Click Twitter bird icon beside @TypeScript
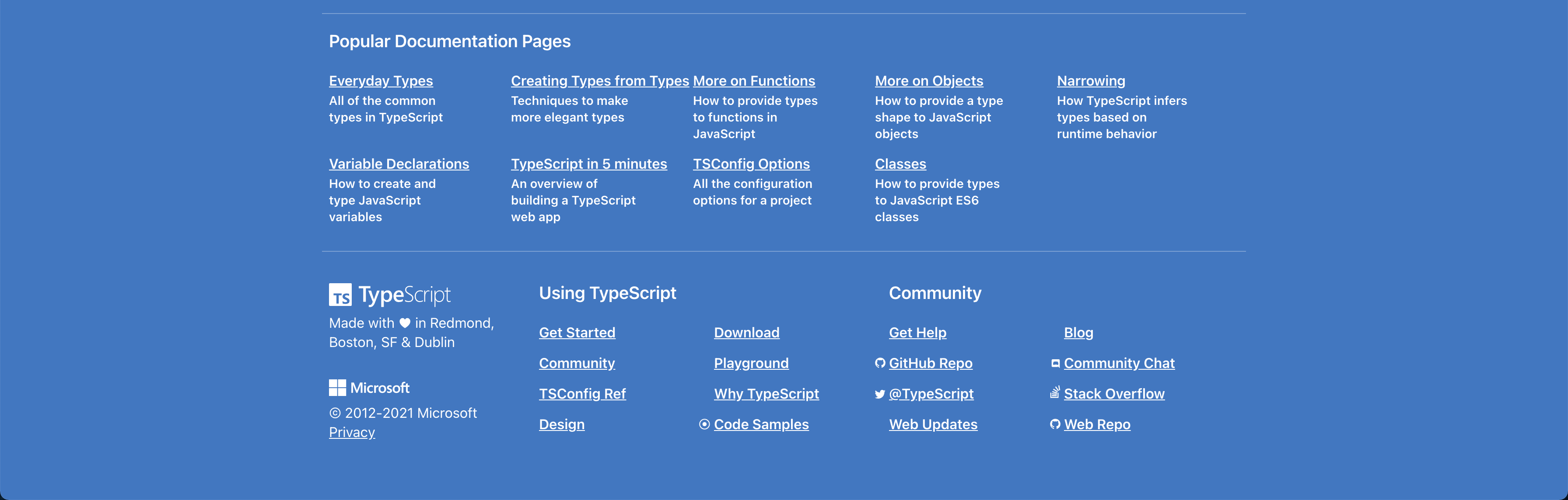1568x500 pixels. tap(879, 394)
